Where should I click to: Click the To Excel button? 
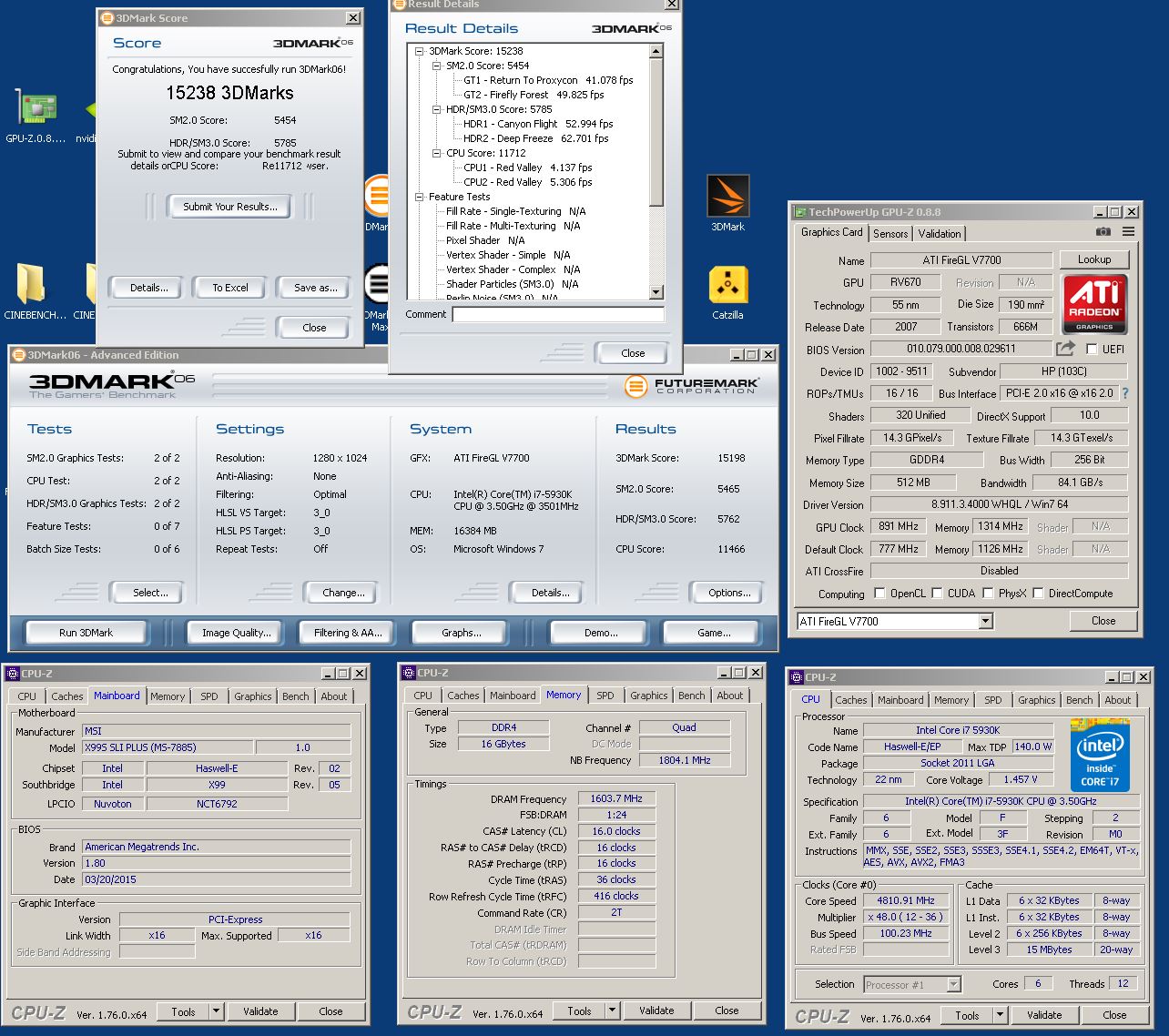[x=230, y=288]
